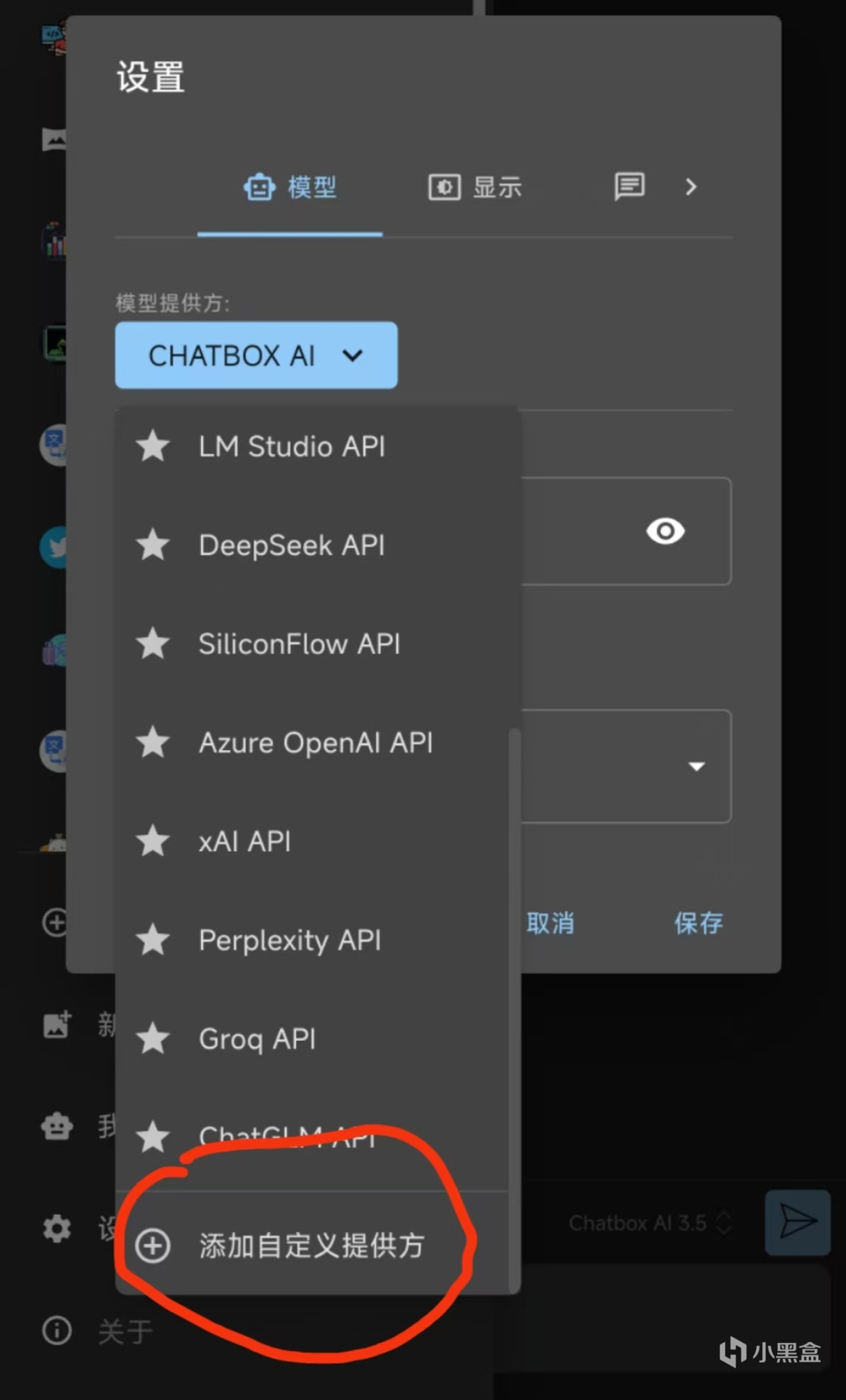Expand the CHATBOX AI provider dropdown

[x=256, y=355]
